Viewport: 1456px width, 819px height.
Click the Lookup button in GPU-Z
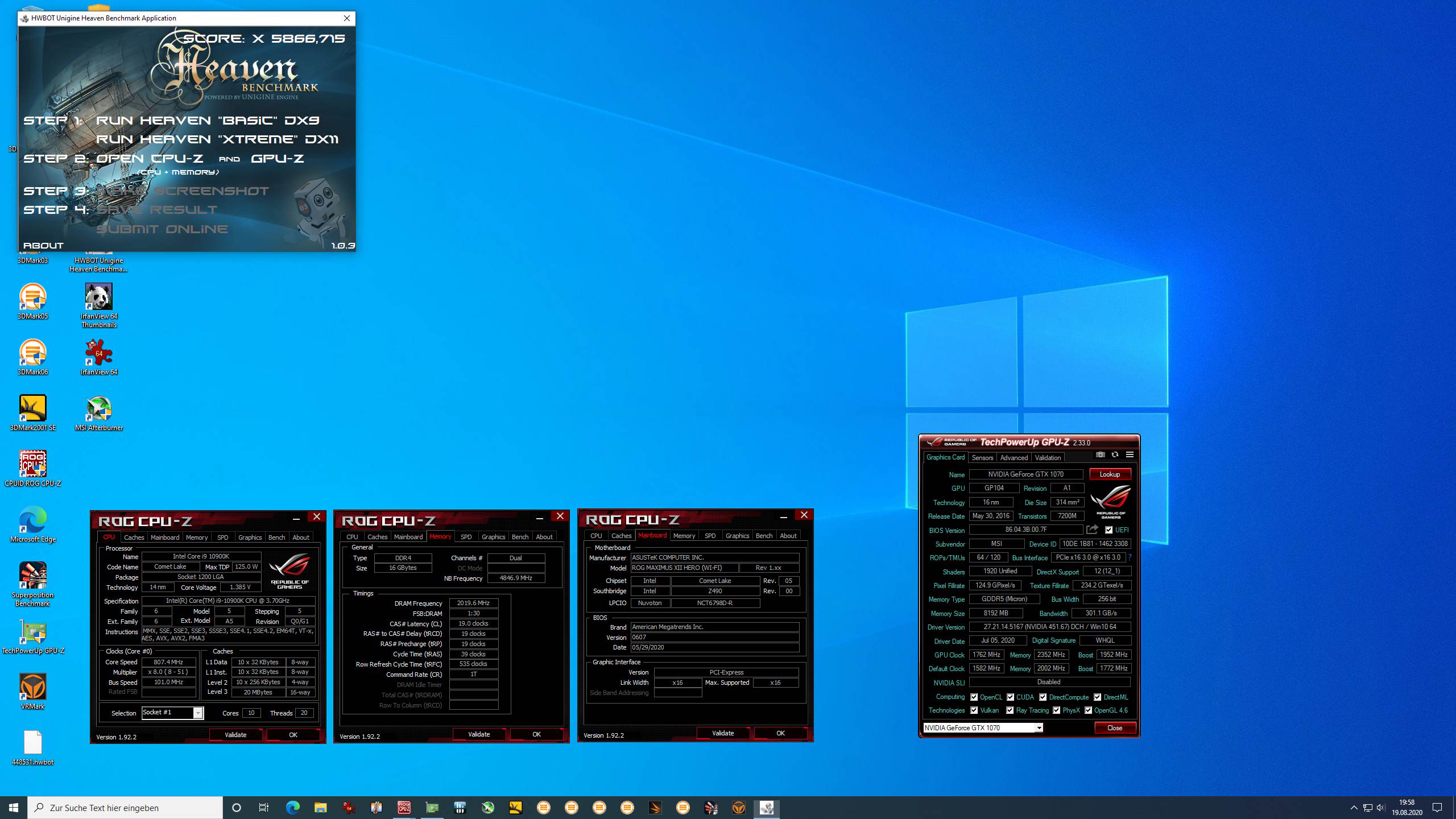(x=1110, y=474)
